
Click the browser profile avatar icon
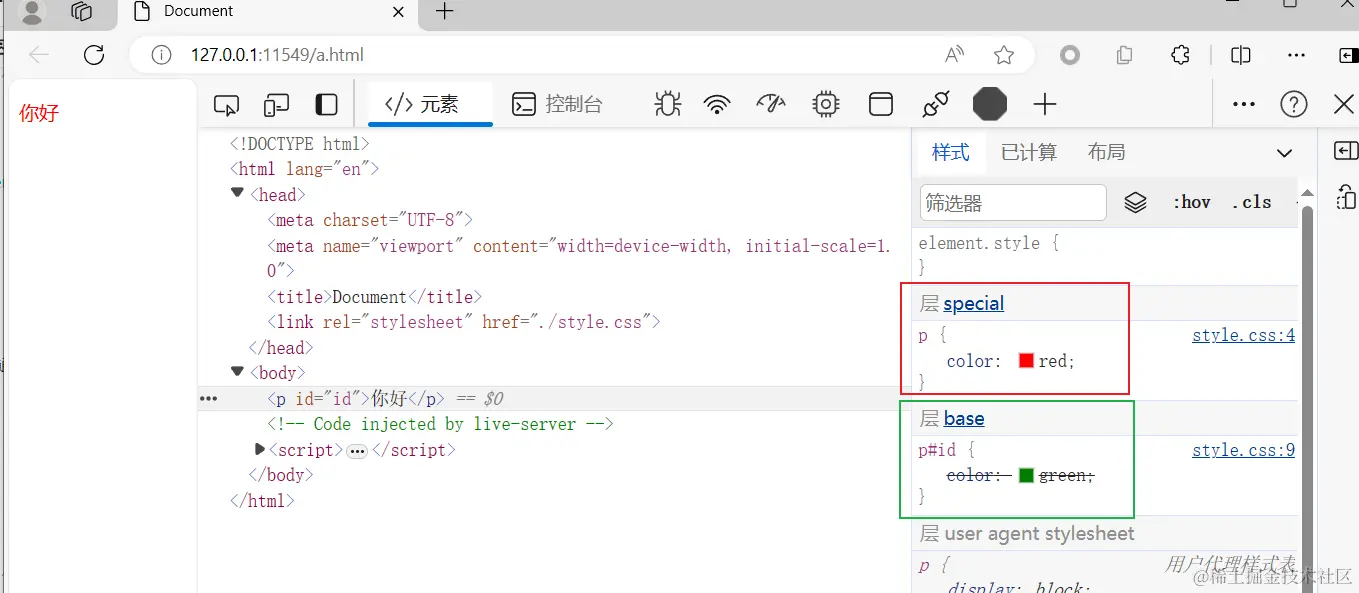click(33, 11)
